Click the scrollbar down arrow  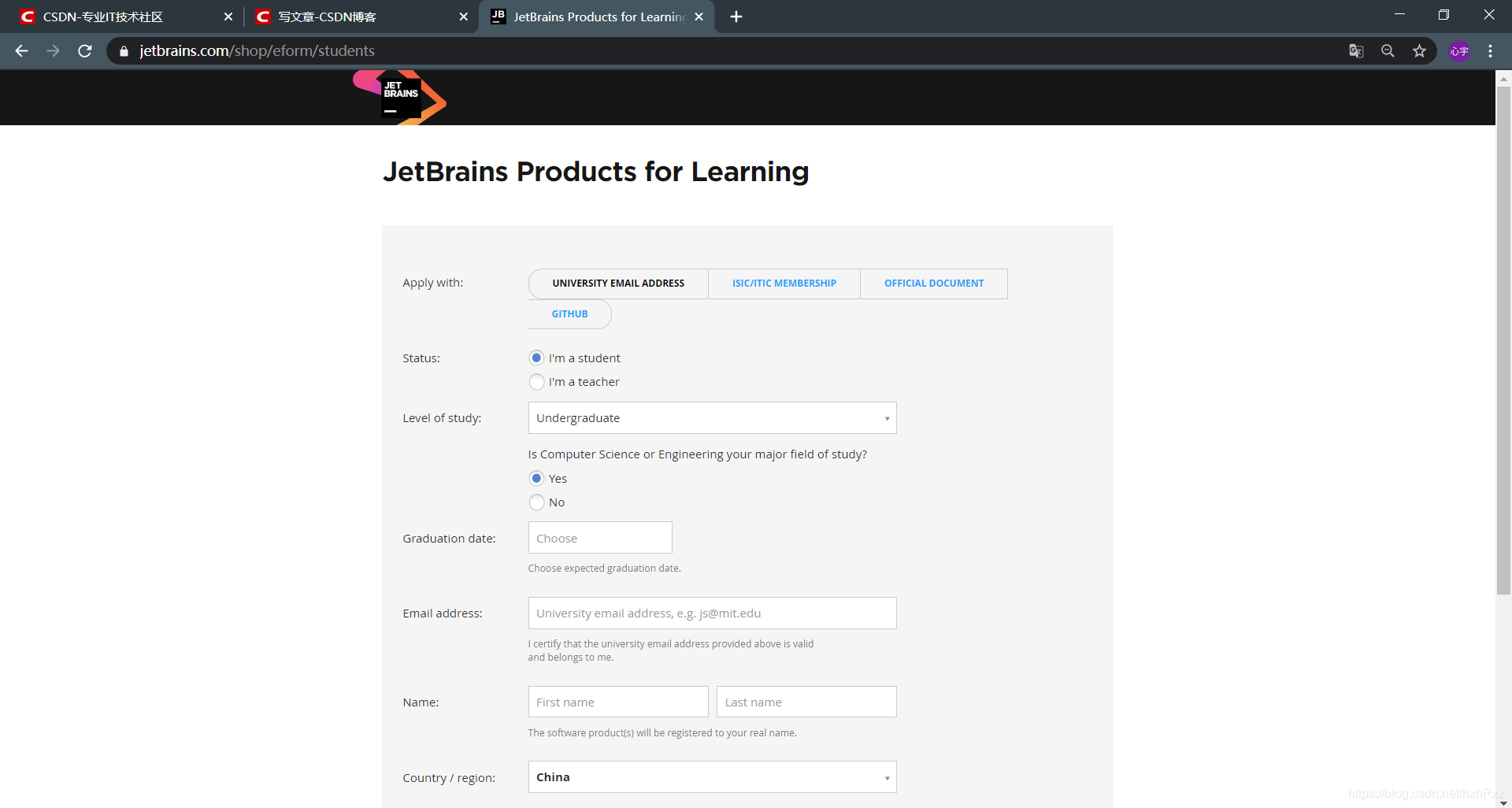[x=1503, y=802]
